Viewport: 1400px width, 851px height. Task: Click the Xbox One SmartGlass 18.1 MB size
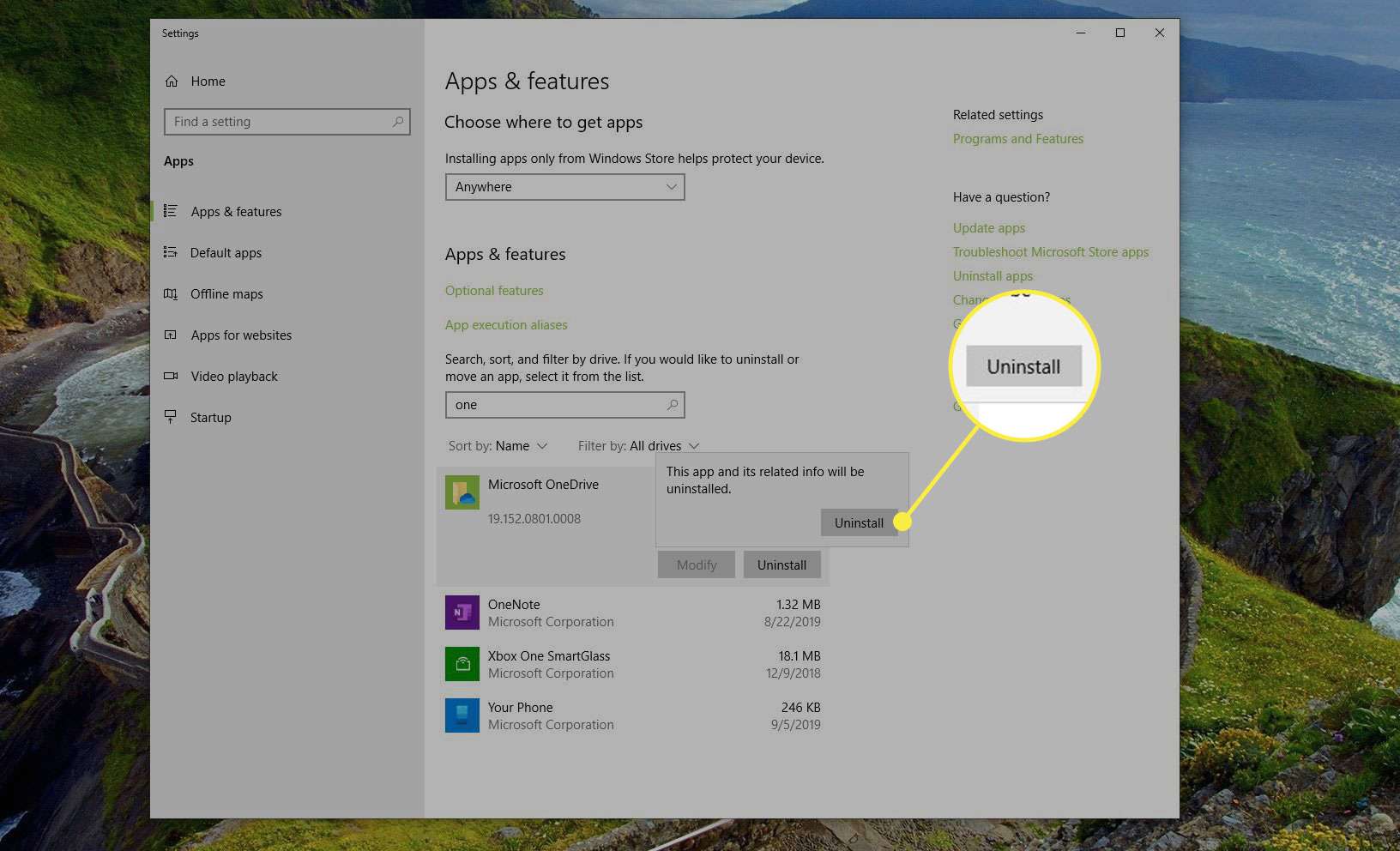pos(800,656)
